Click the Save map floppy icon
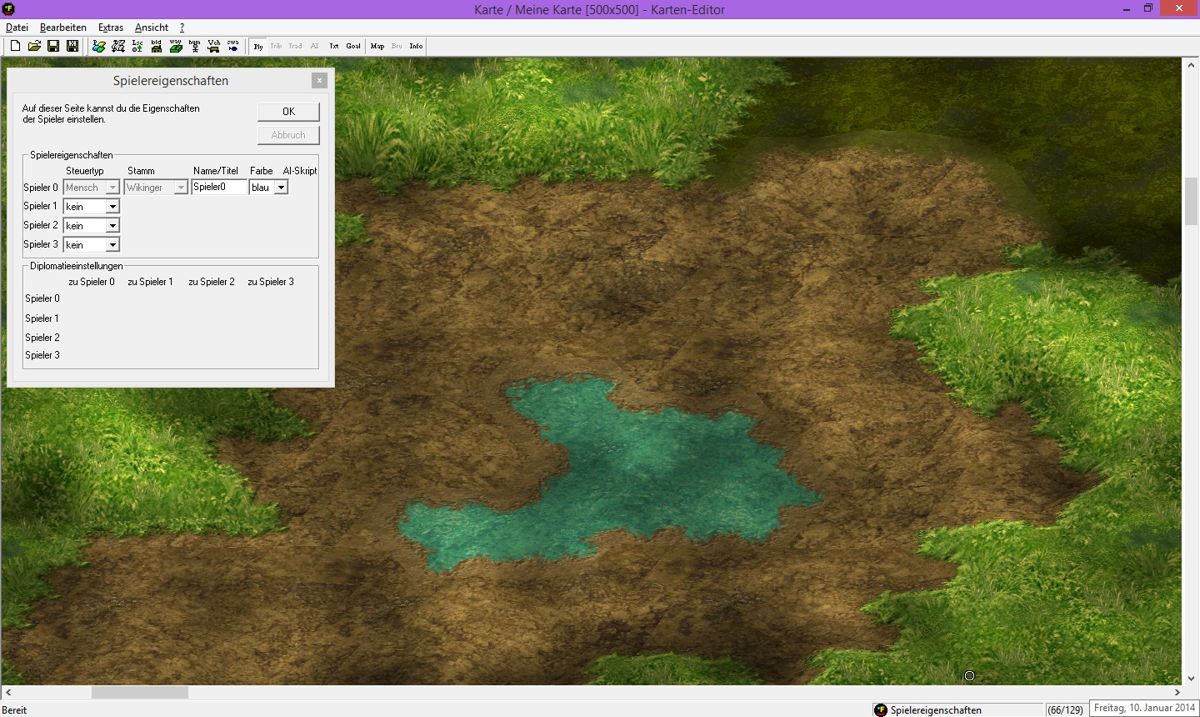Screen dimensions: 1200x717 point(53,46)
